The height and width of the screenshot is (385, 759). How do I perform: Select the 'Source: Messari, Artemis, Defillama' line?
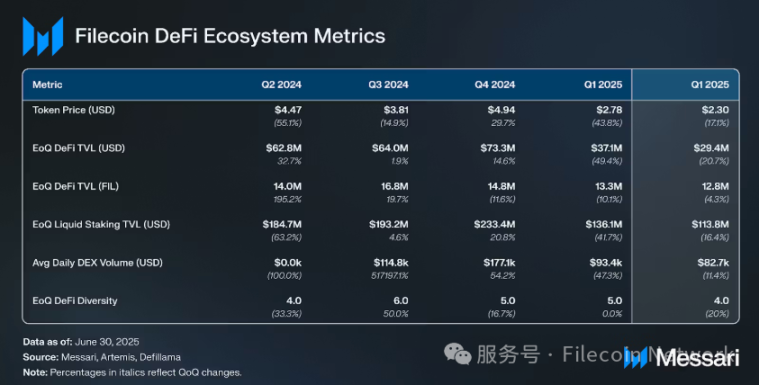(102, 357)
